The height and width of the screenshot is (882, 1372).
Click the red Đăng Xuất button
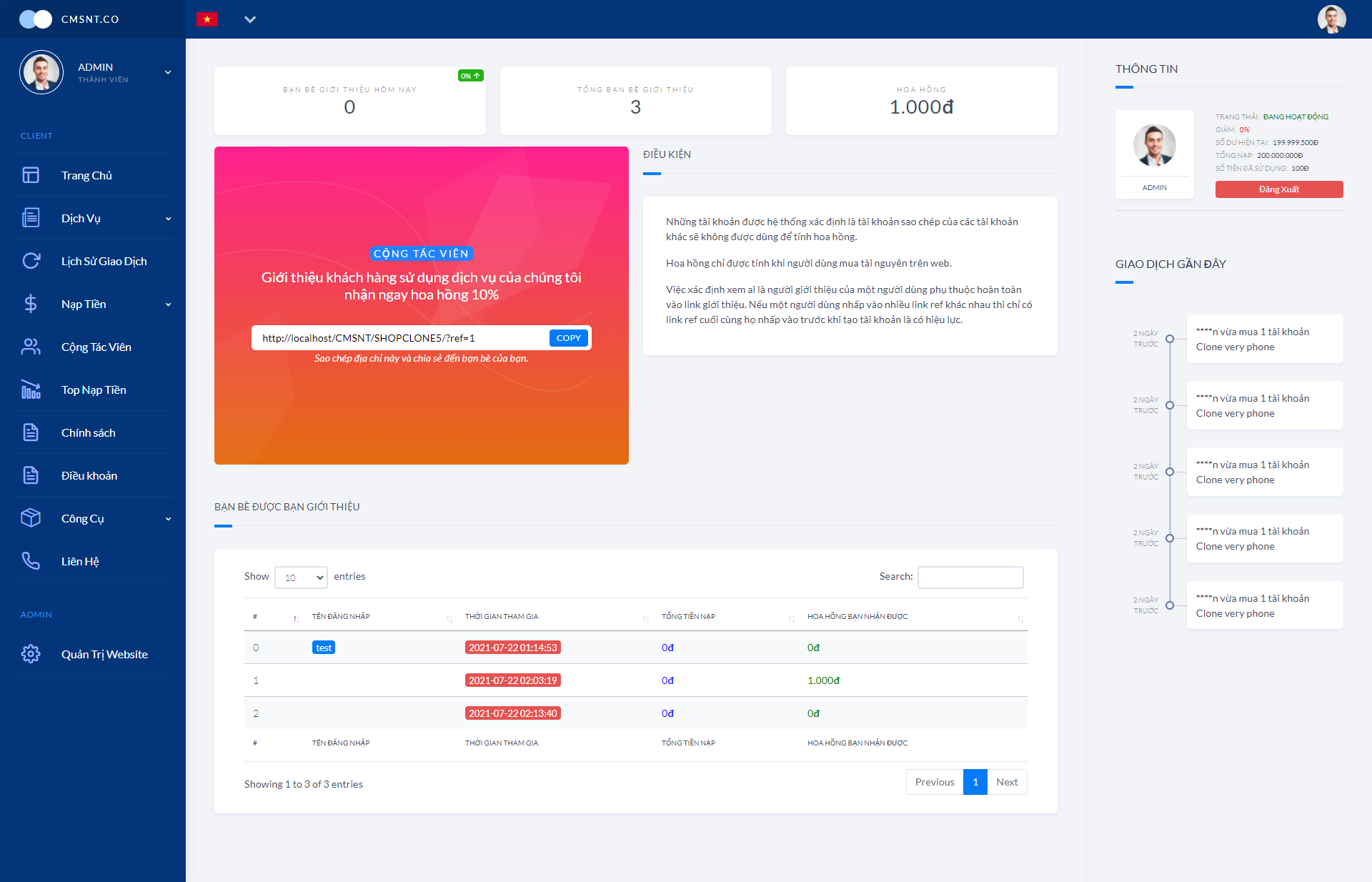[x=1278, y=189]
